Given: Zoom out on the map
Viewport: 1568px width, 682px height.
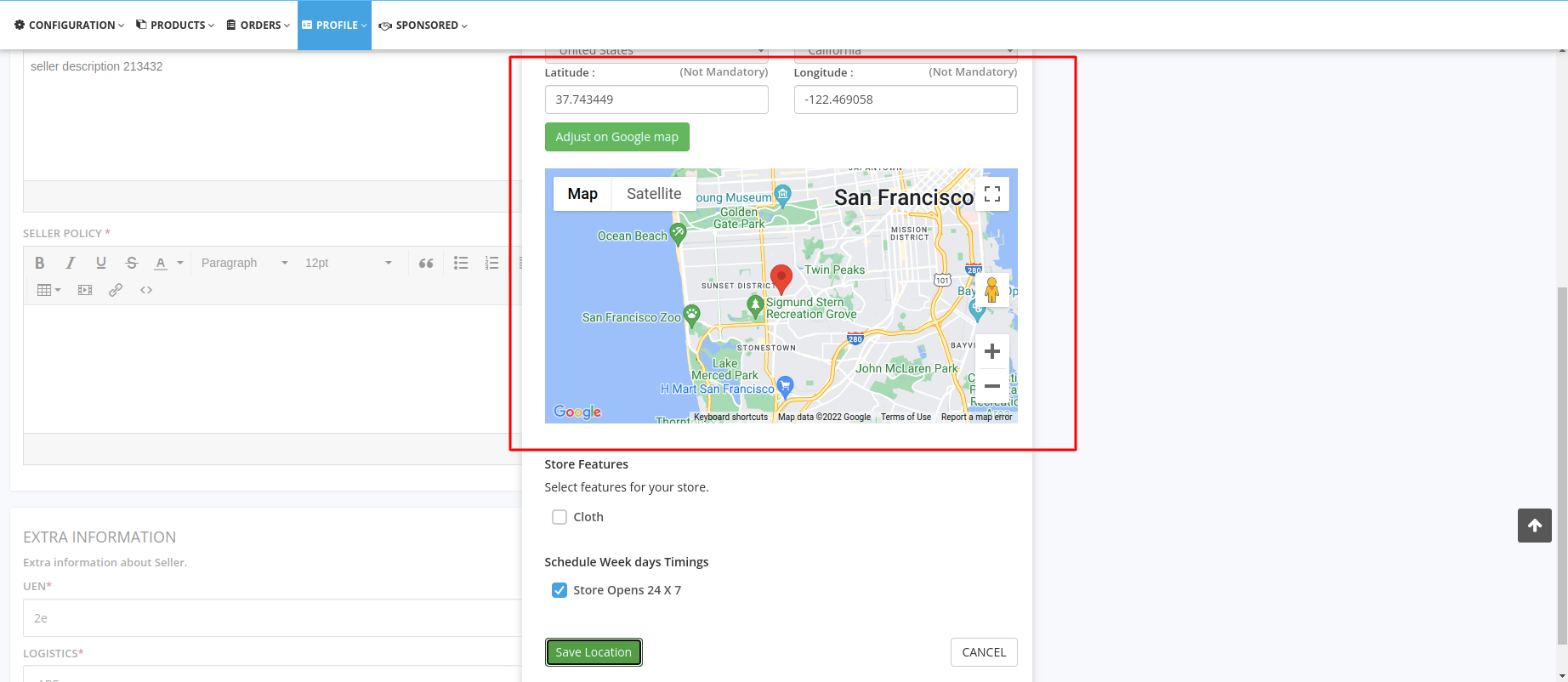Looking at the screenshot, I should pyautogui.click(x=991, y=386).
